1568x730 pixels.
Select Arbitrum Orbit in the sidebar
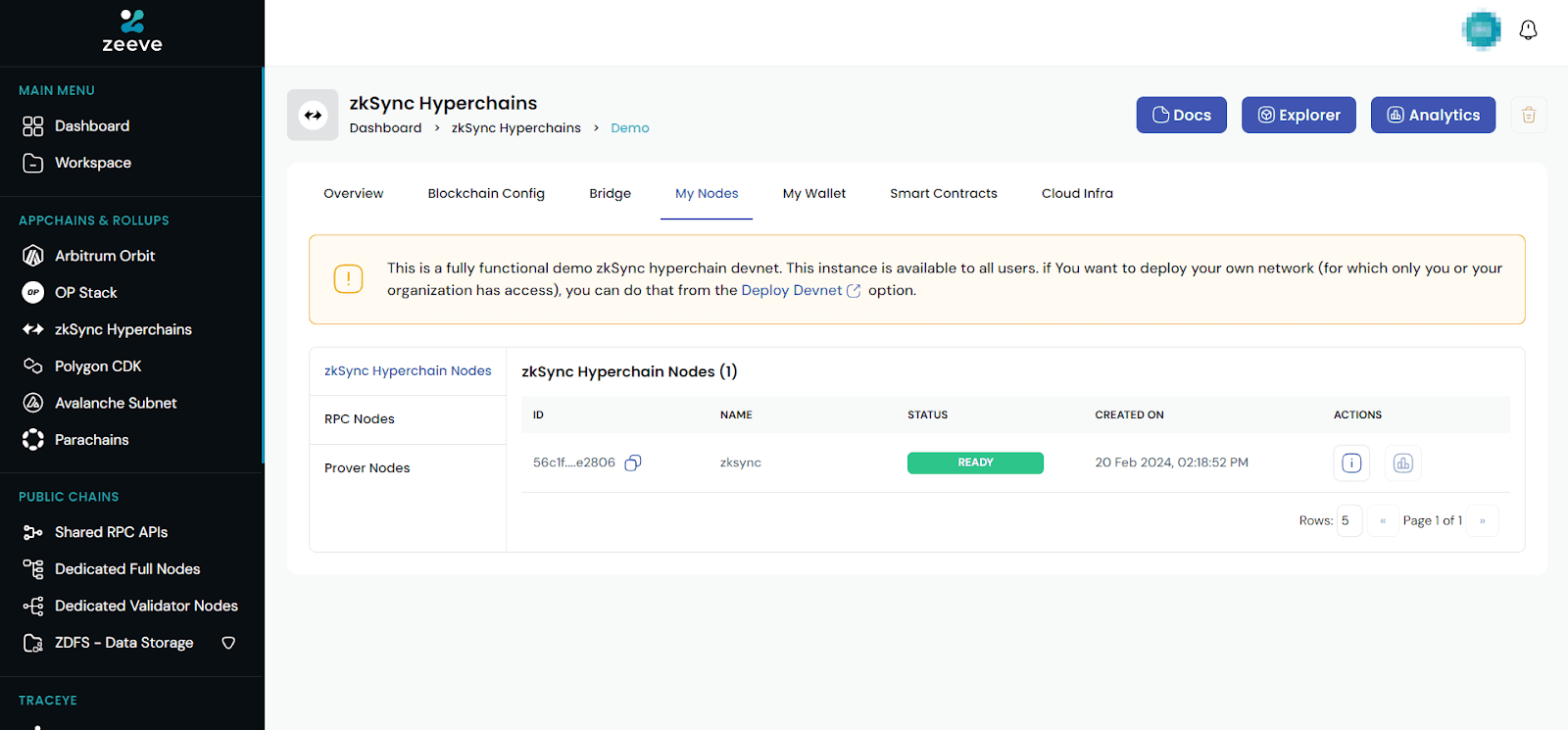click(105, 256)
